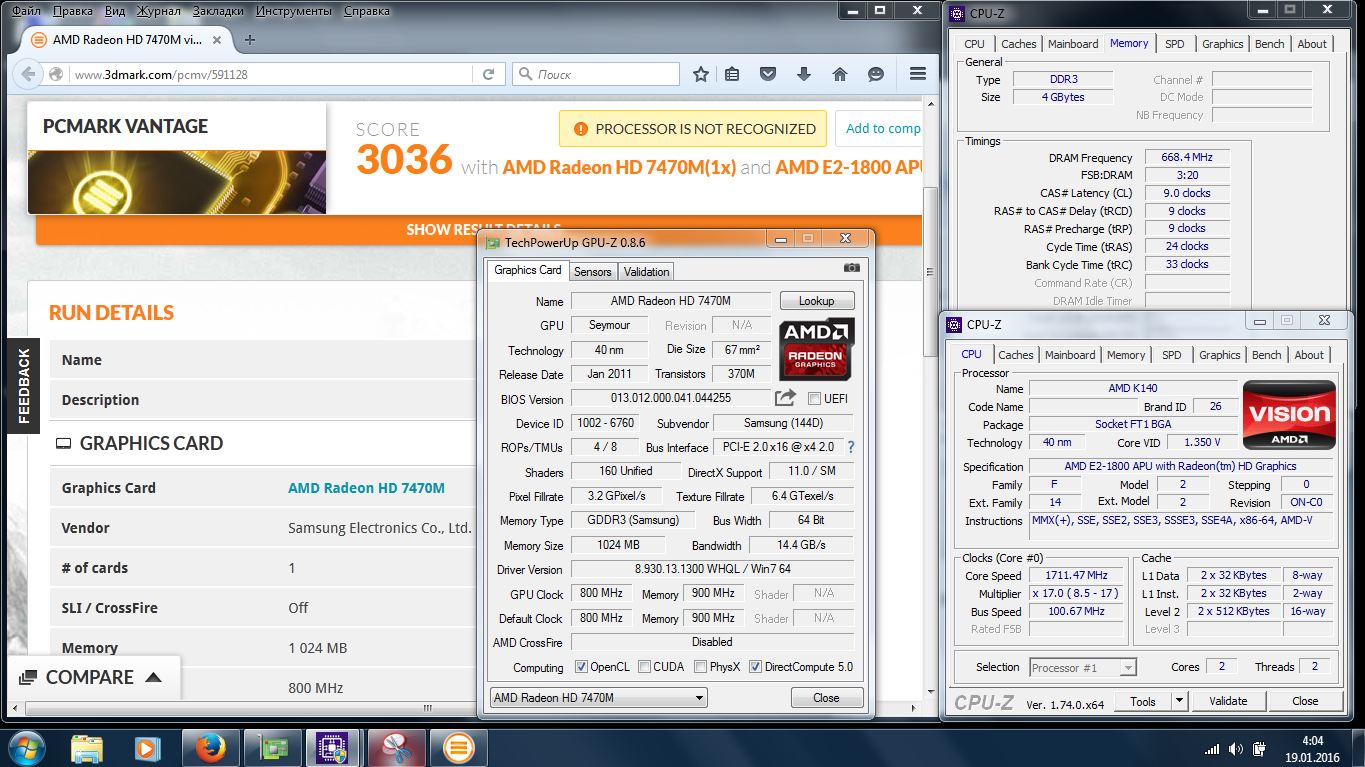Image resolution: width=1365 pixels, height=767 pixels.
Task: Open Windows Media Player from the taskbar
Action: 148,747
